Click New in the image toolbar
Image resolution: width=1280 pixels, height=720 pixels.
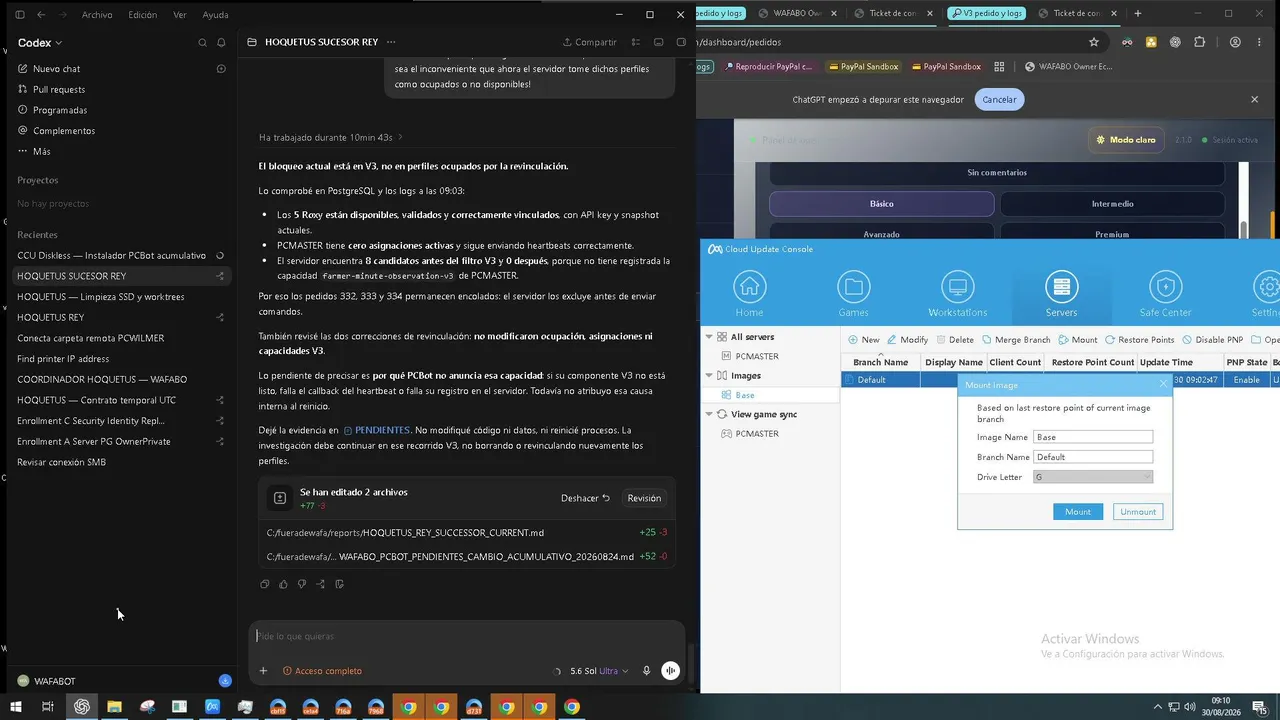pyautogui.click(x=864, y=340)
